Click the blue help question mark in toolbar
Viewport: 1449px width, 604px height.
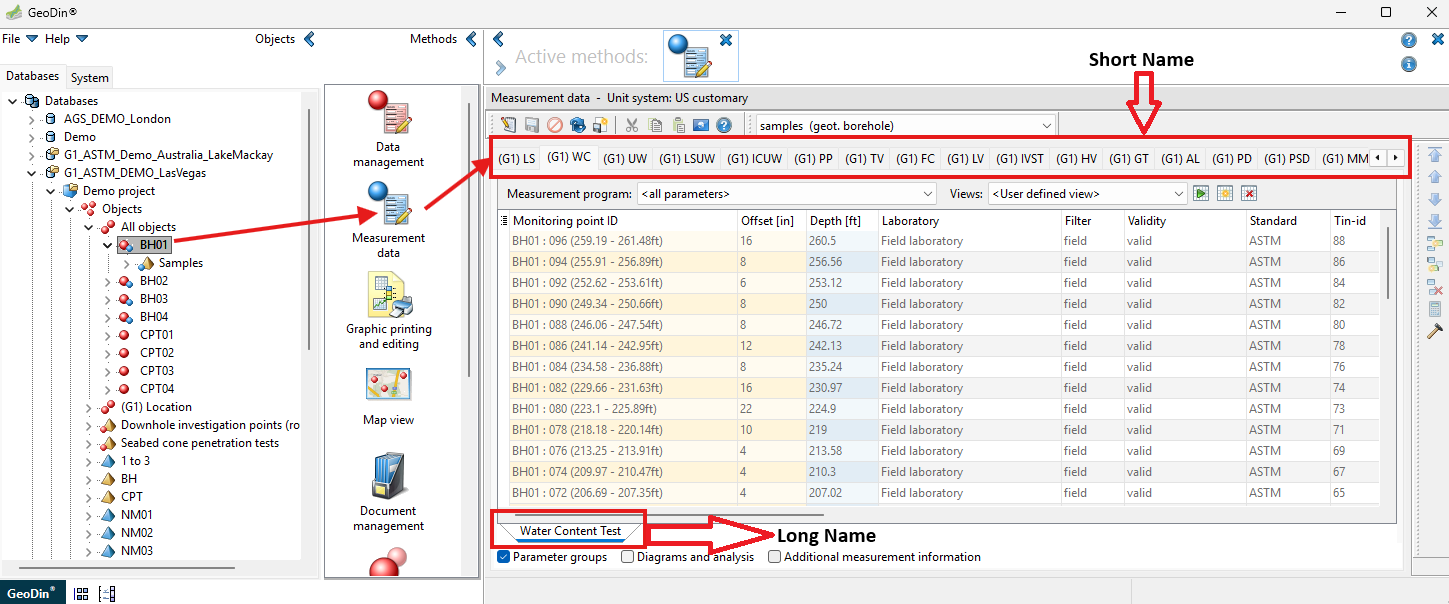[x=724, y=125]
